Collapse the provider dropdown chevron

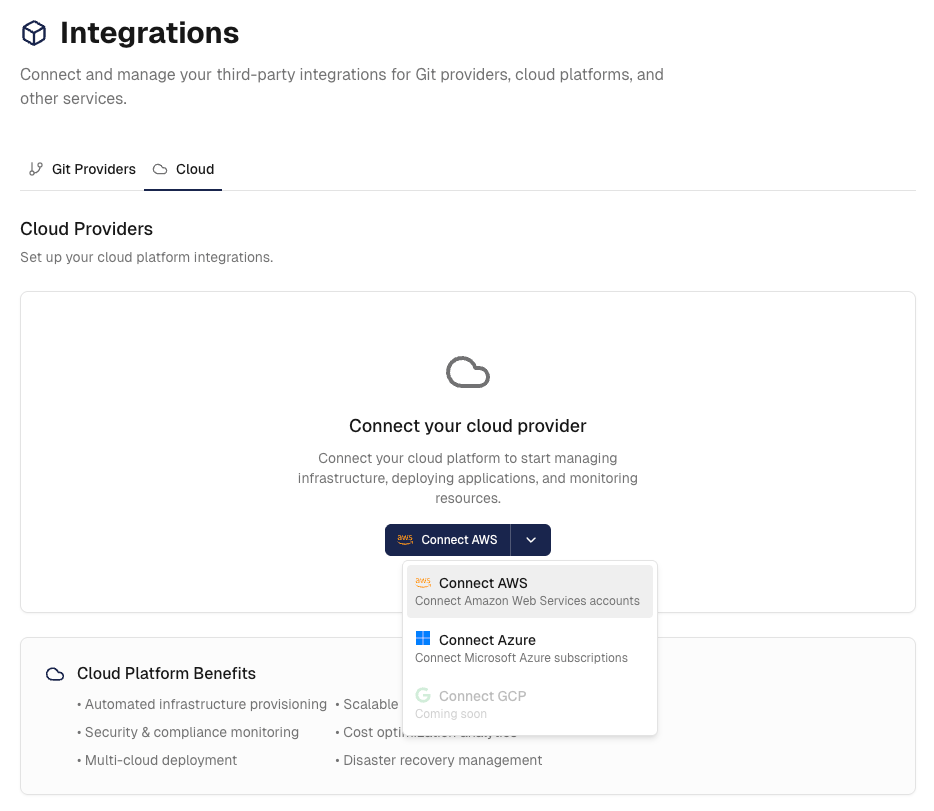pyautogui.click(x=531, y=540)
